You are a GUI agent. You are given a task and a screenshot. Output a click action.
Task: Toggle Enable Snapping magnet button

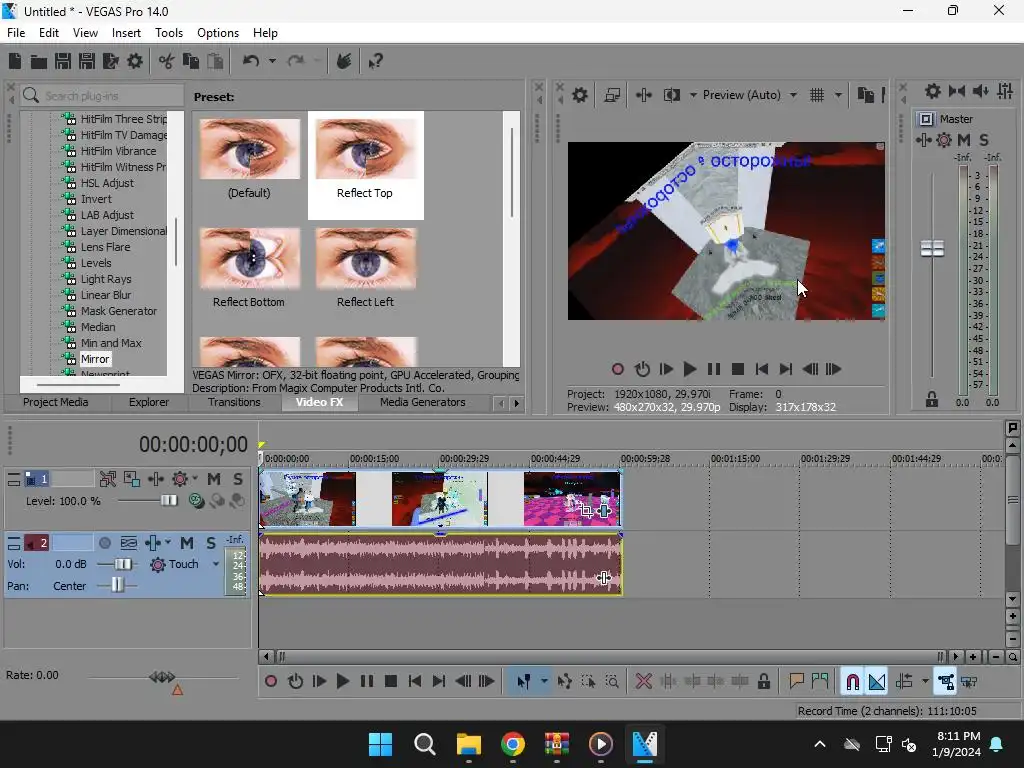(852, 682)
